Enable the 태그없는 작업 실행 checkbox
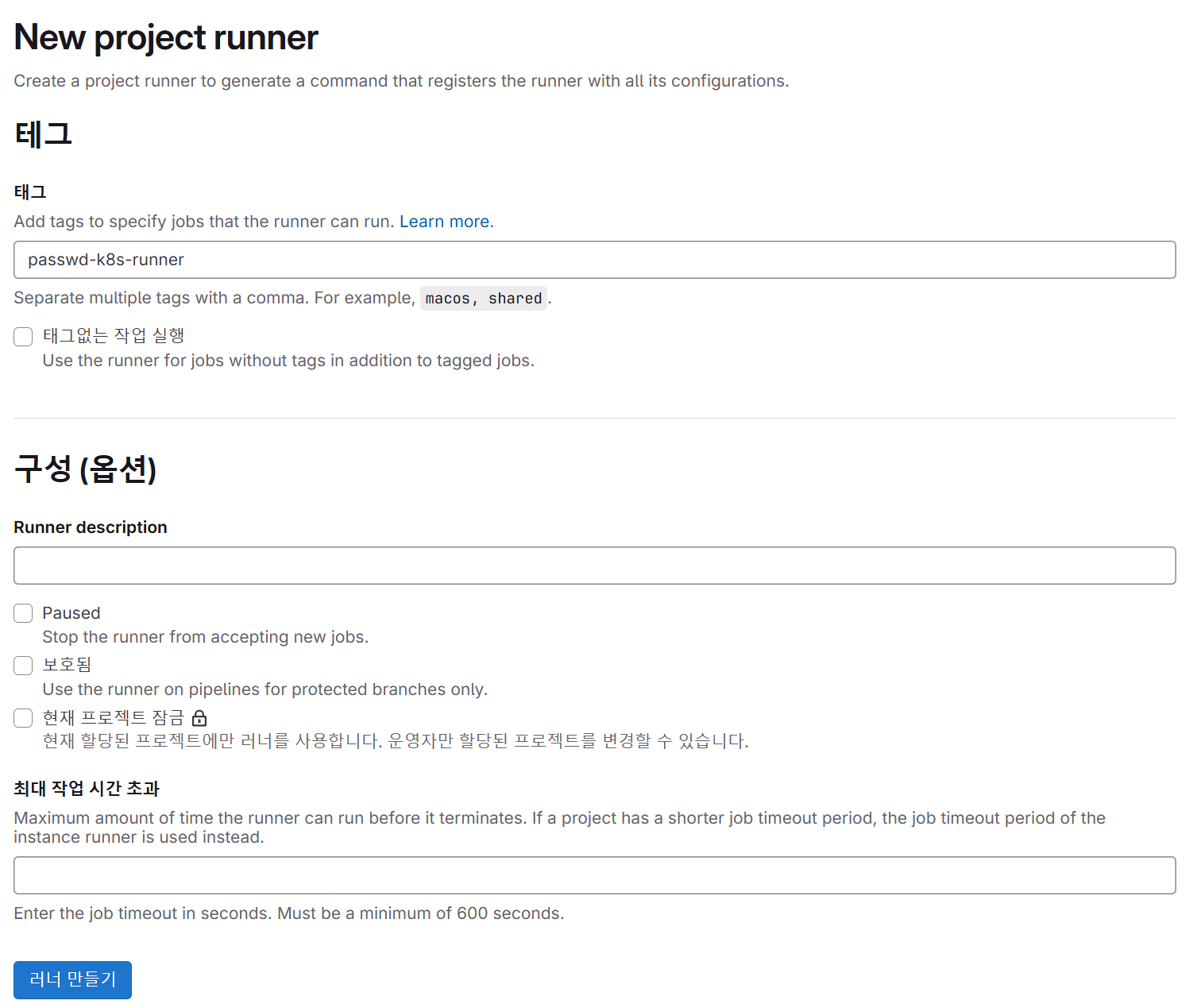Viewport: 1193px width, 1008px height. pyautogui.click(x=23, y=337)
